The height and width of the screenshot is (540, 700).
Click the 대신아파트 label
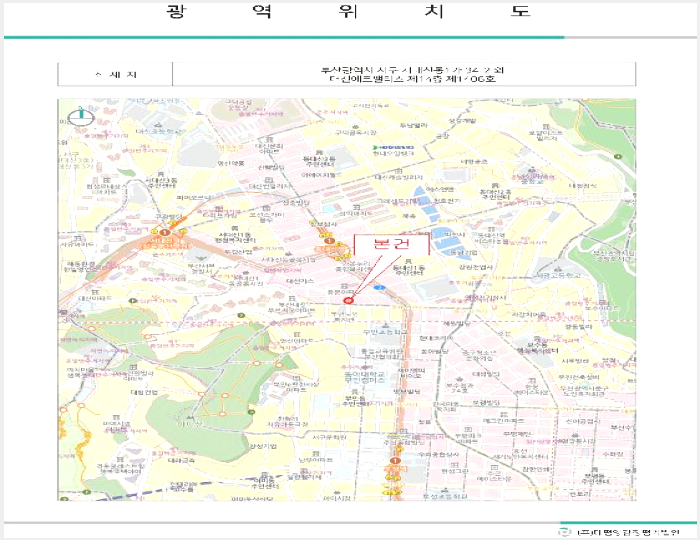94,298
